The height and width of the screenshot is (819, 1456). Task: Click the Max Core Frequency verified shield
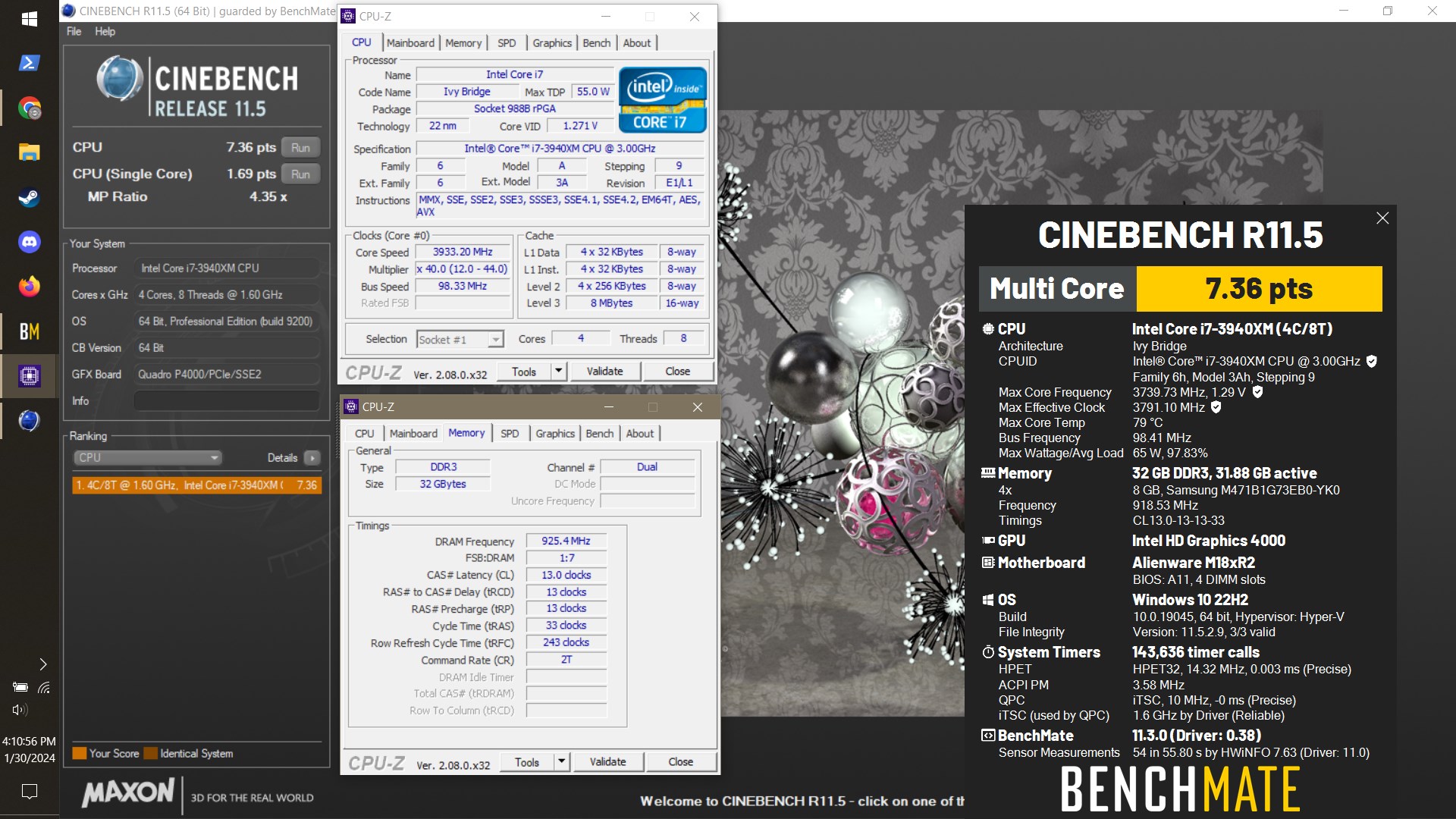(1257, 392)
